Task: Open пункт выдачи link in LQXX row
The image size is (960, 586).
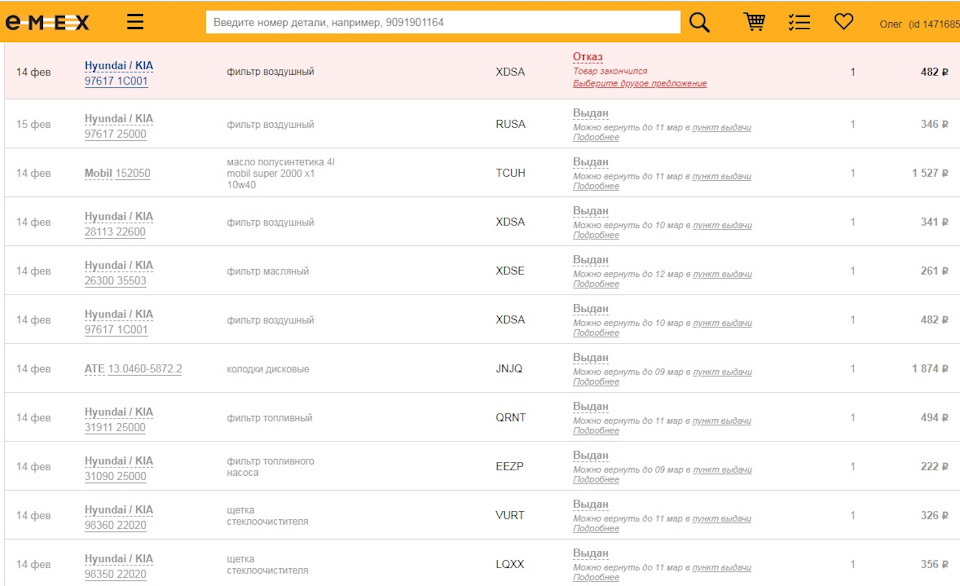Action: [x=722, y=568]
